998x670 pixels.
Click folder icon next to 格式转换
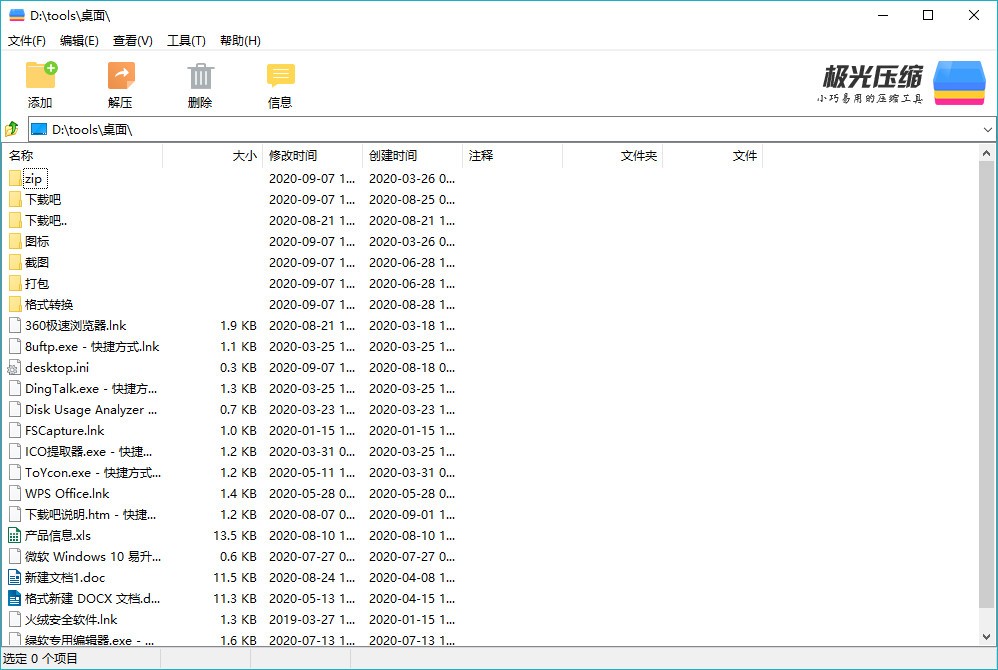(x=15, y=304)
